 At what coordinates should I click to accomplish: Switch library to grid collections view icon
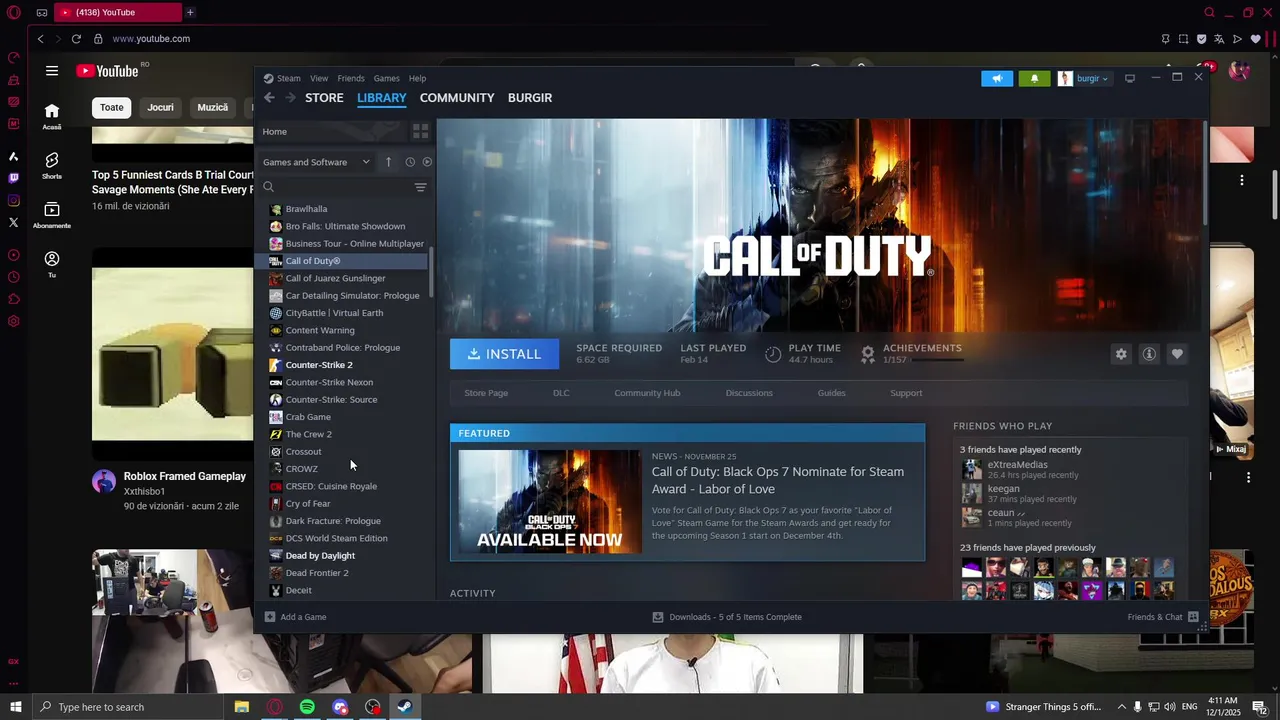tap(420, 131)
